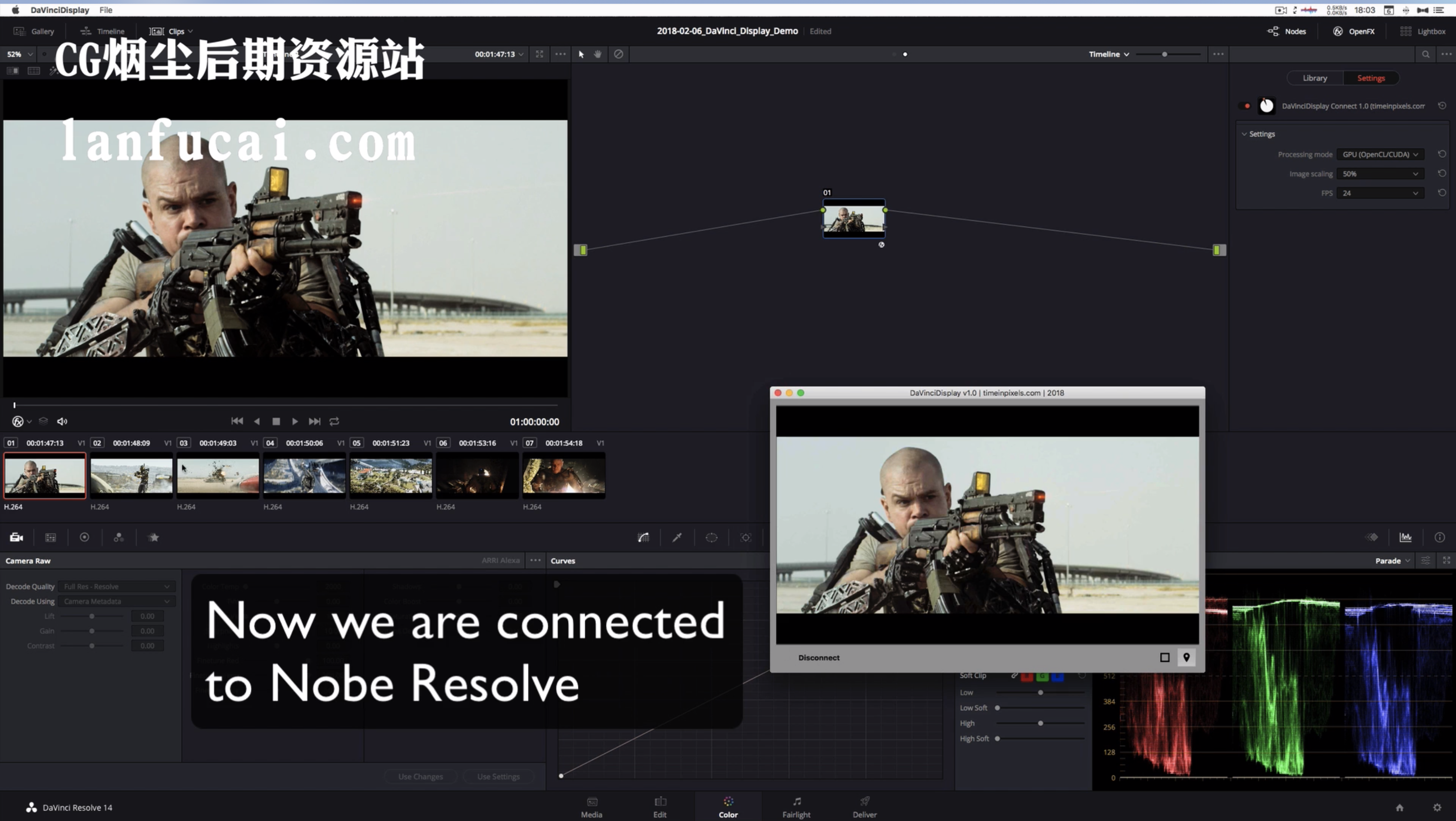
Task: Click Disconnect in DaVinciDisplay window
Action: [818, 658]
